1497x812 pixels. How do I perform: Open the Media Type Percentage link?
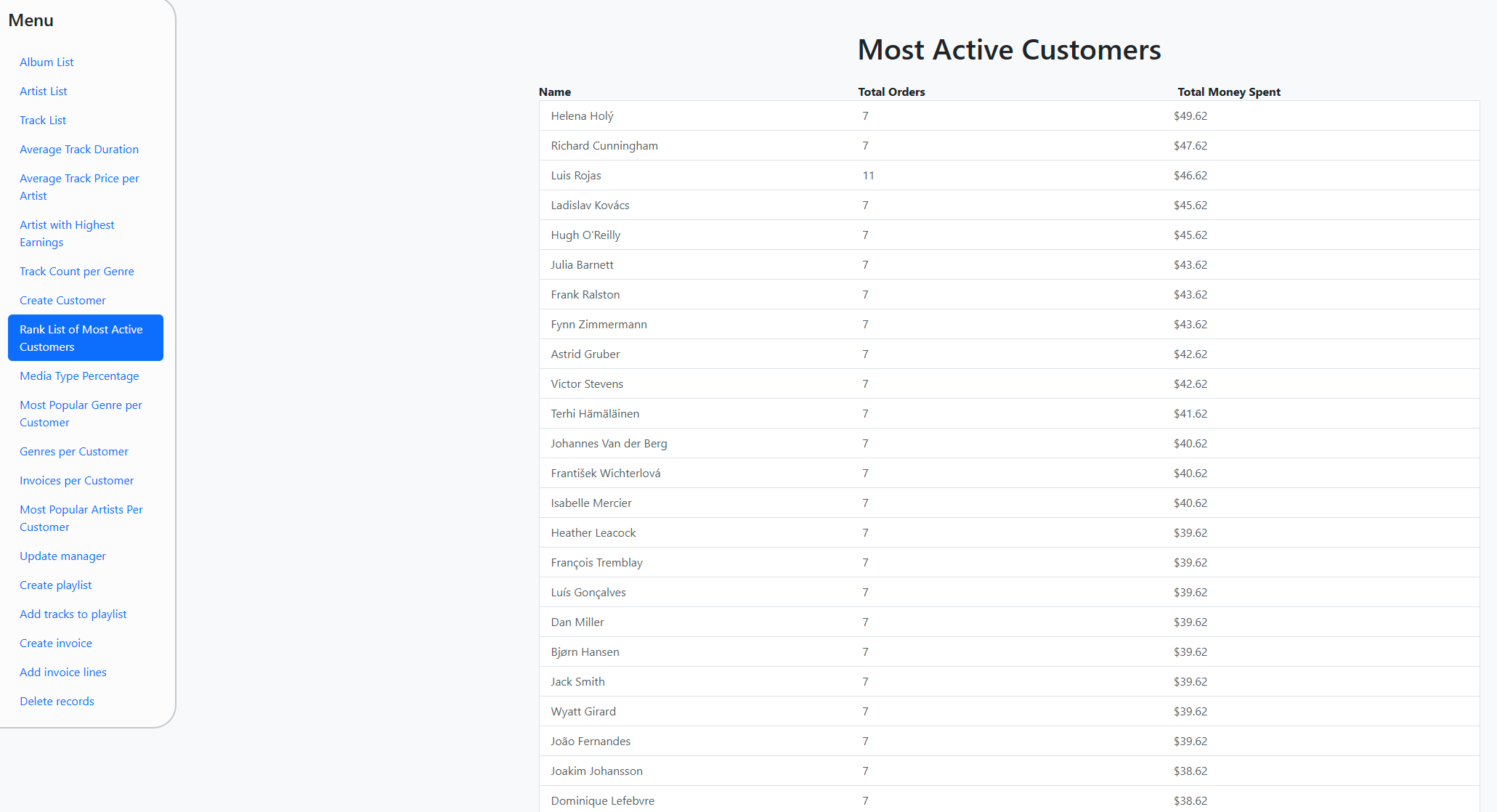click(x=79, y=376)
